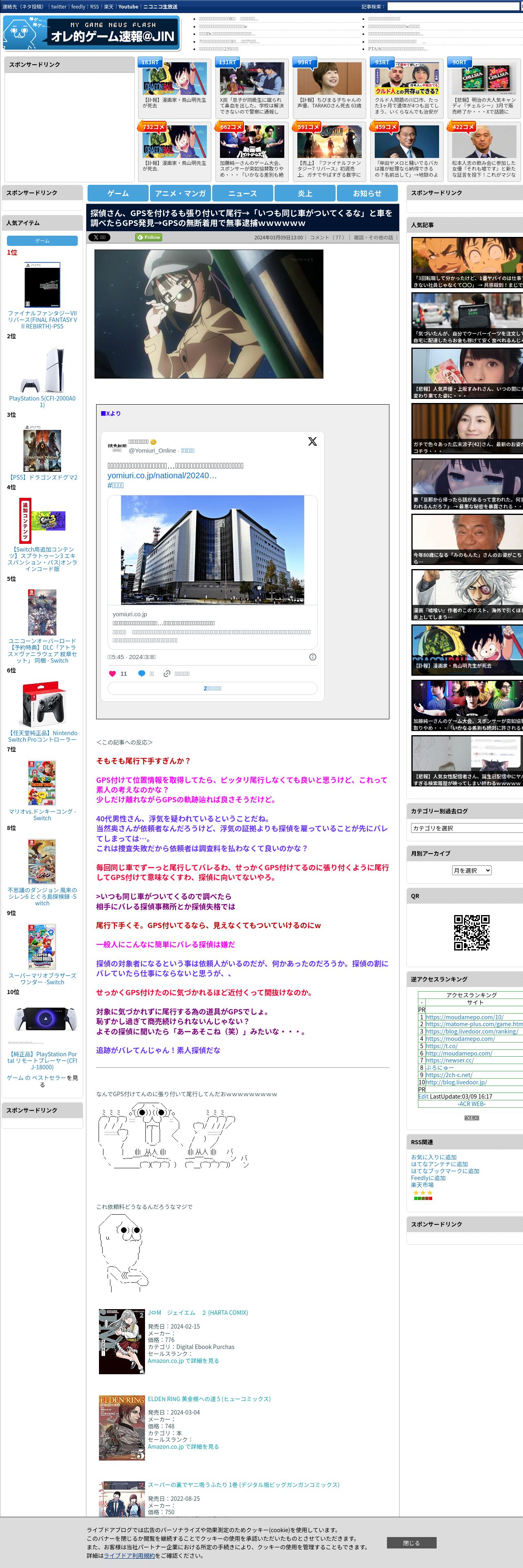
Task: Open the Elden Ring manga book cover
Action: coord(122,1428)
